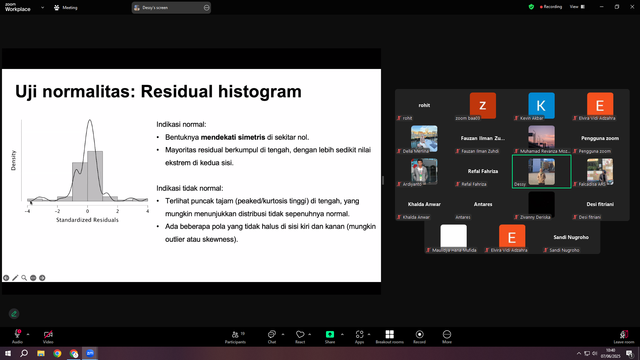
Task: Select Antares participant tile
Action: 483,205
